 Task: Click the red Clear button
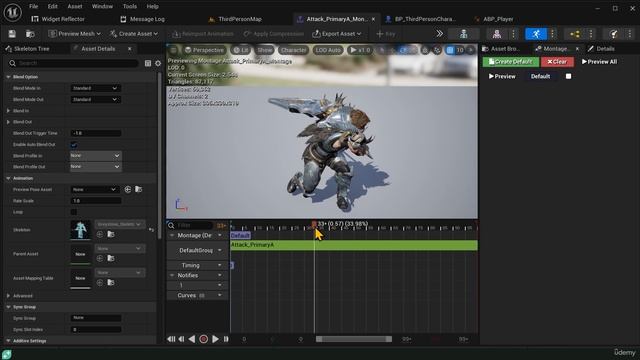(557, 62)
